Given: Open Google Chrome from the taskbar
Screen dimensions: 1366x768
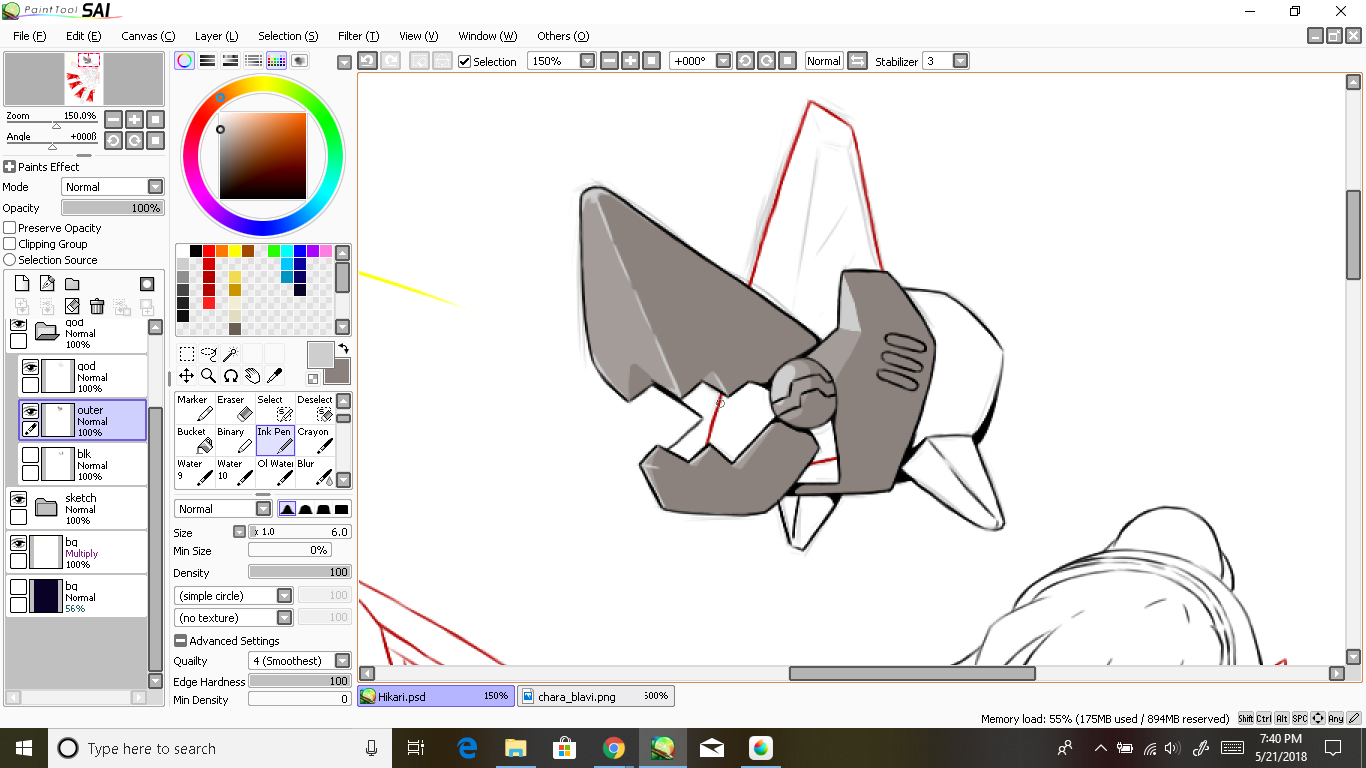Looking at the screenshot, I should point(614,748).
